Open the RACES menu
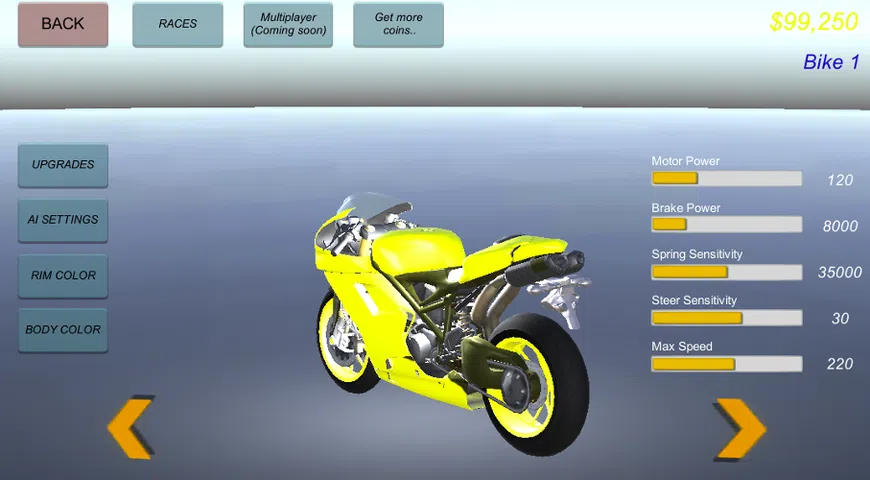 tap(178, 24)
